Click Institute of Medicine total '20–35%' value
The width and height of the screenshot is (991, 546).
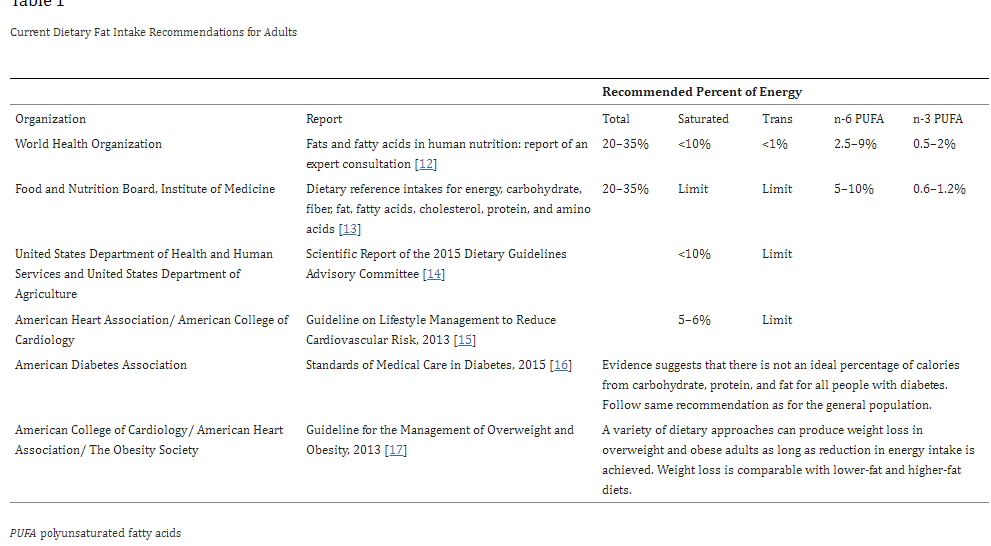(x=625, y=189)
